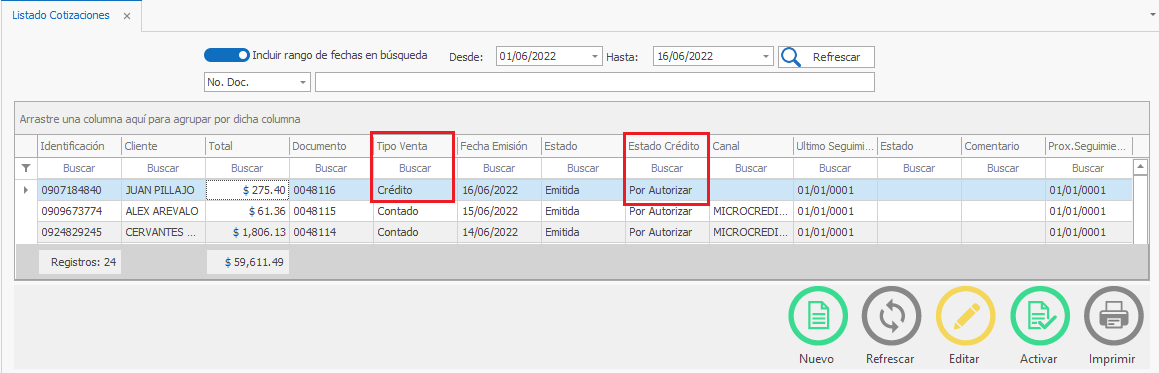Viewport: 1159px width, 373px height.
Task: Open the Desde date dropdown
Action: coord(596,56)
